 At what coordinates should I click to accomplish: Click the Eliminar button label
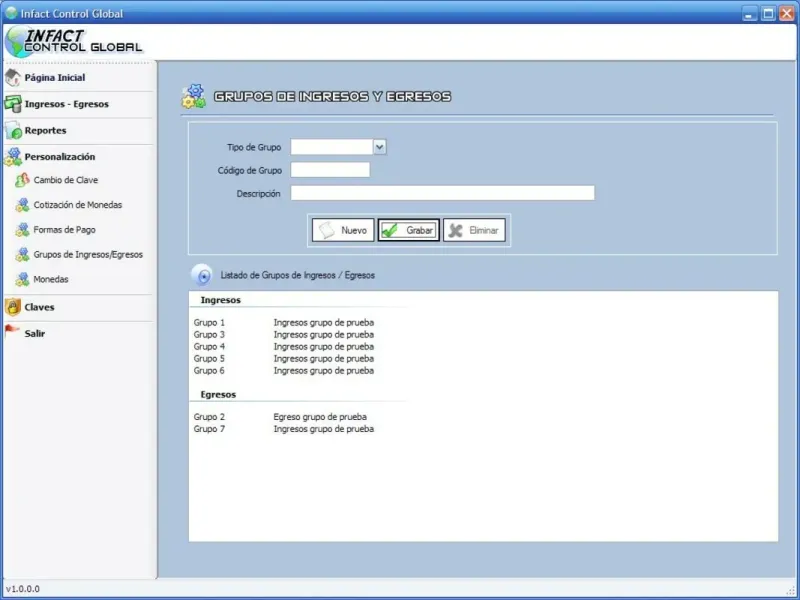point(483,231)
